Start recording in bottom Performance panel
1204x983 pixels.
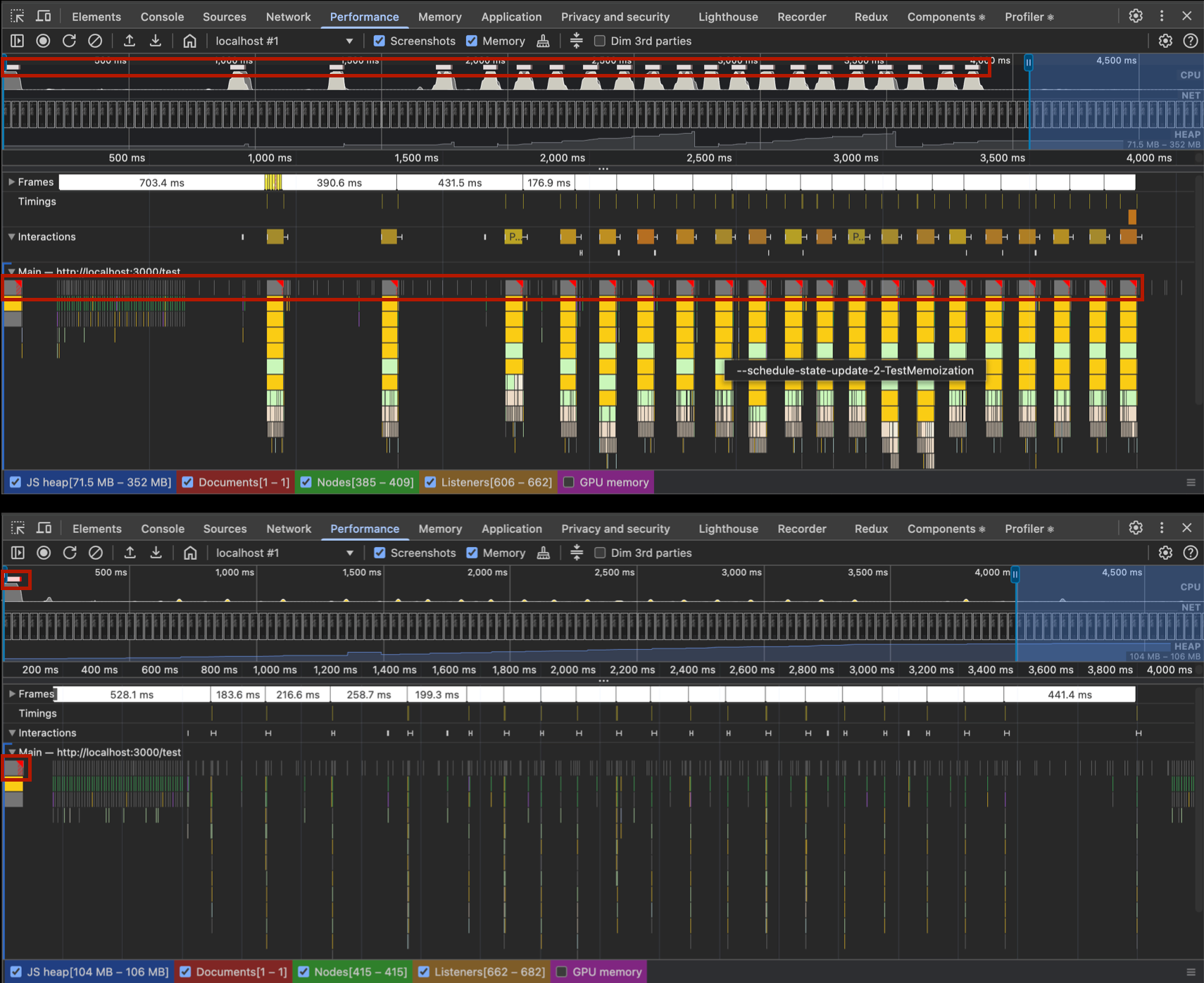(44, 553)
